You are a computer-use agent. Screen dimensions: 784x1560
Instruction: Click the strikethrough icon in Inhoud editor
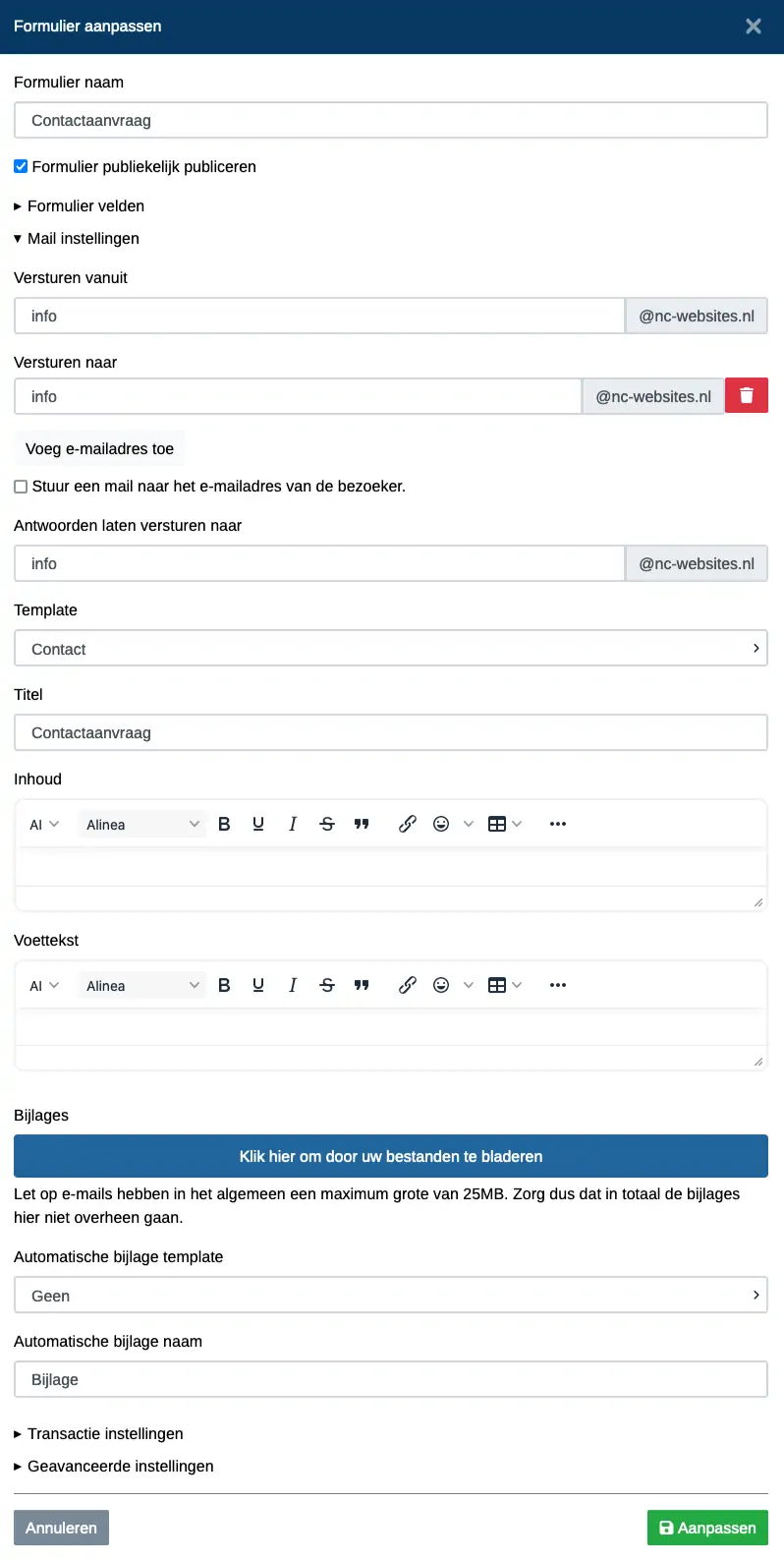pyautogui.click(x=327, y=824)
